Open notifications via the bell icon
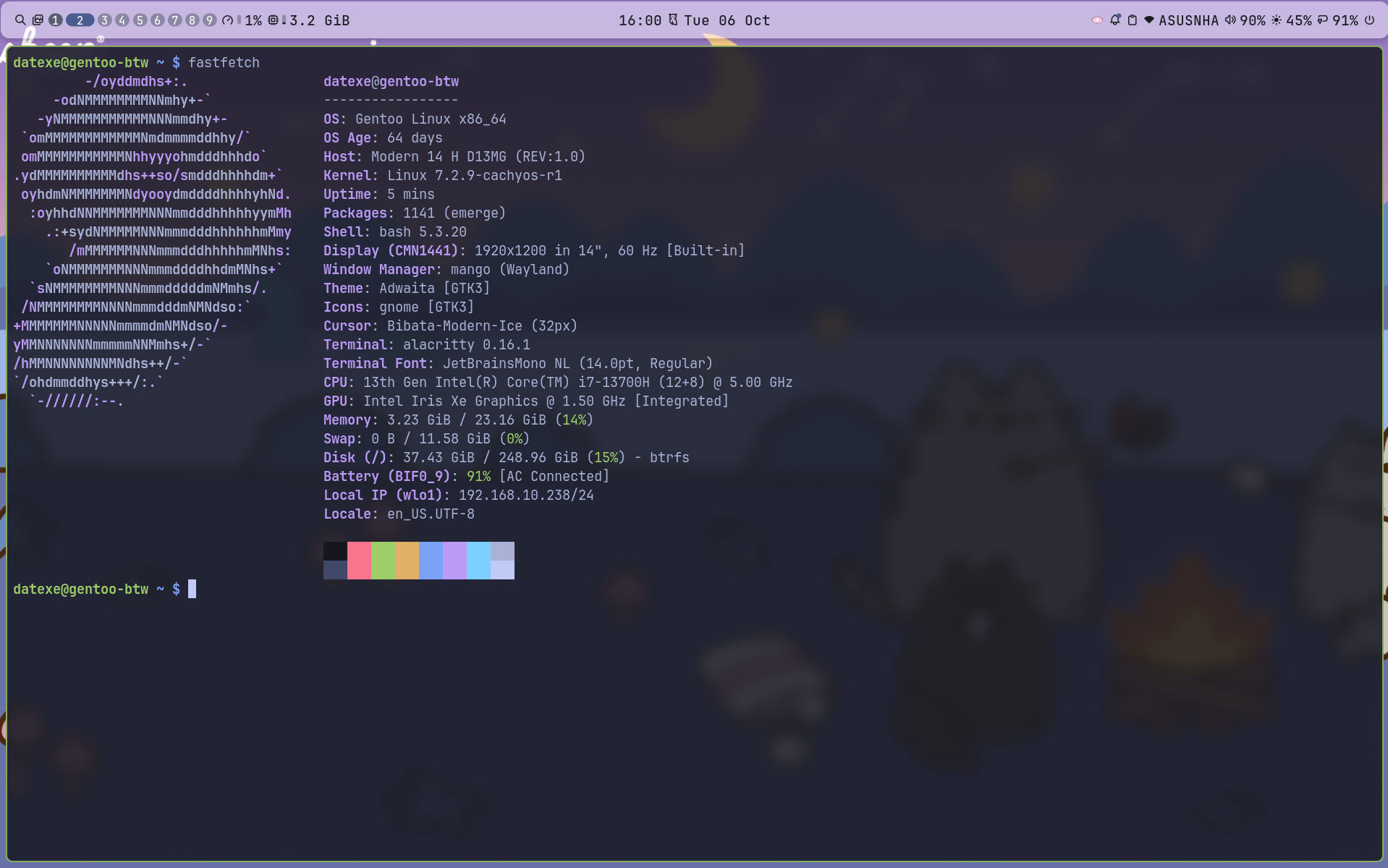1388x868 pixels. tap(1115, 20)
